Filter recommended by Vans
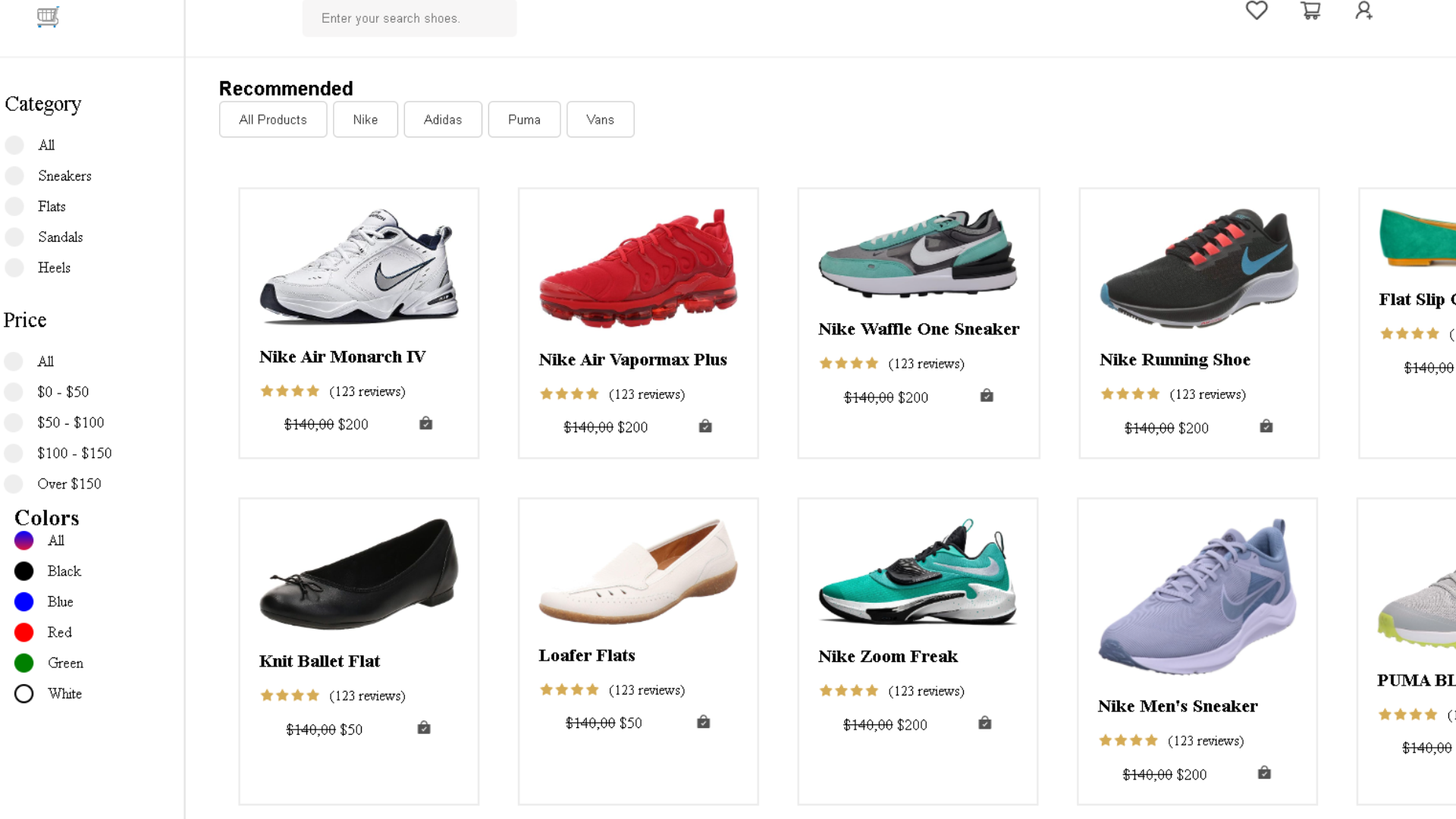 point(601,120)
